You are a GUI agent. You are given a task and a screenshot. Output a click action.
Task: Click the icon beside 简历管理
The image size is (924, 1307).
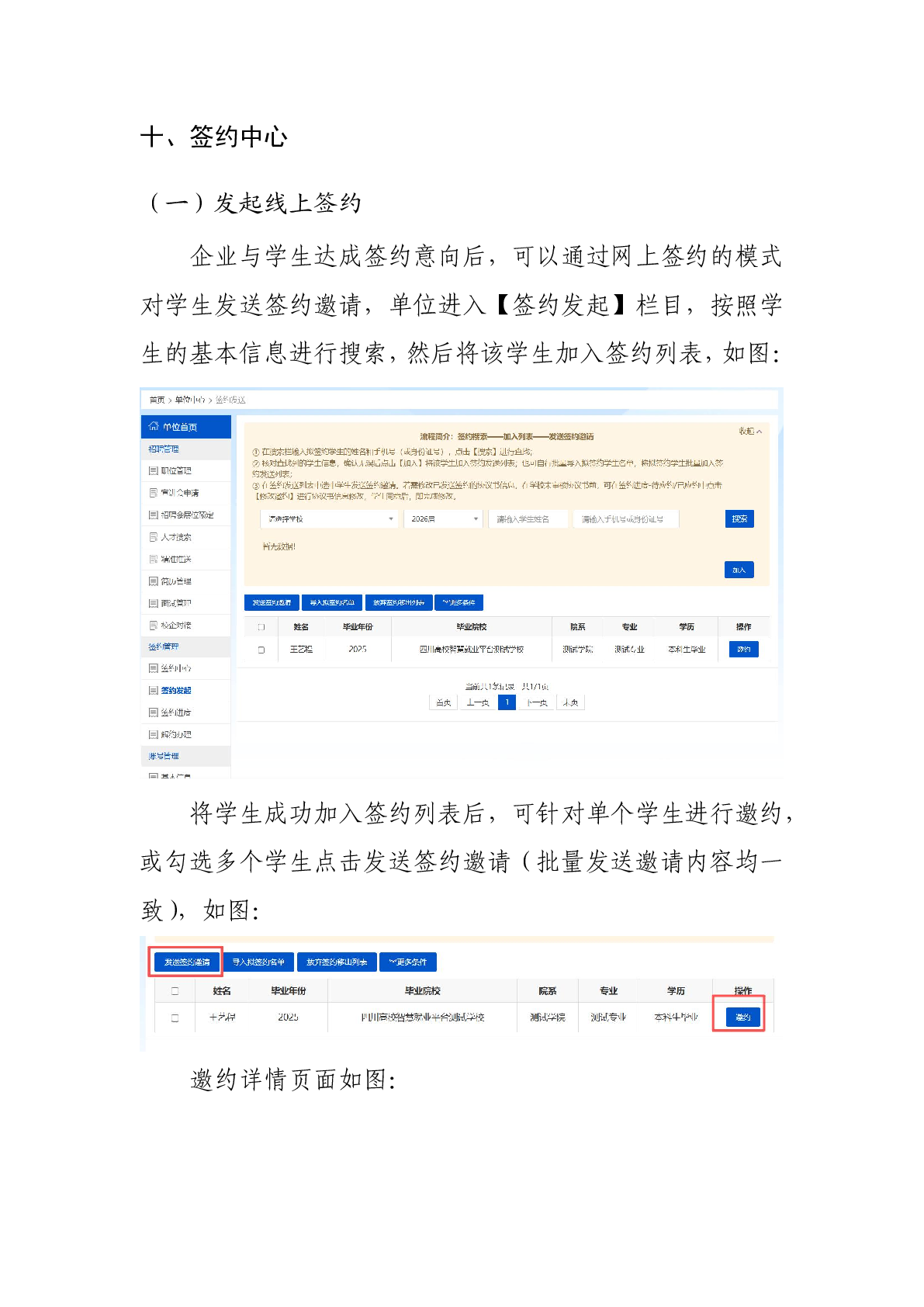(153, 581)
